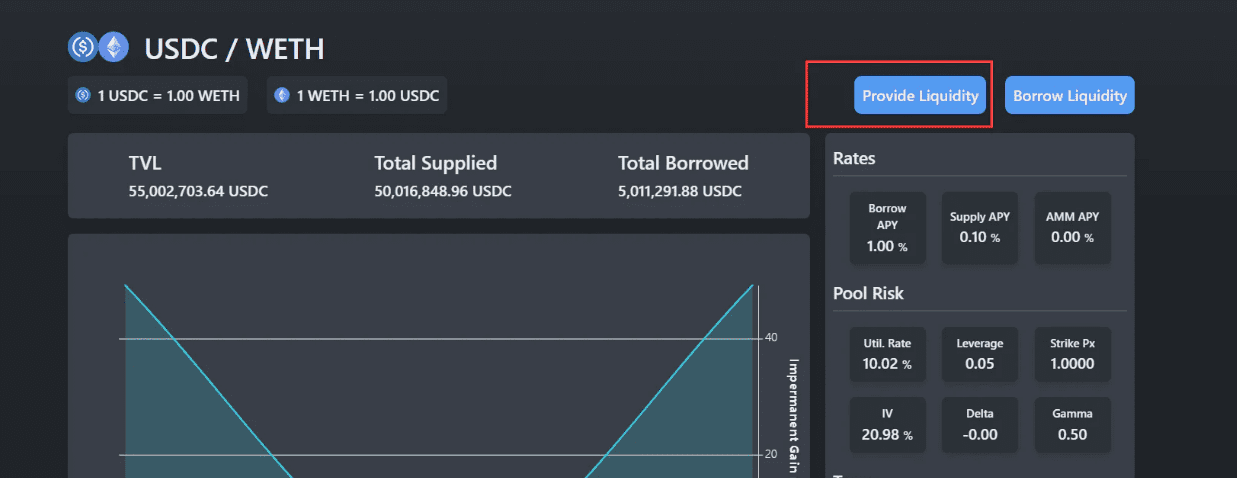The width and height of the screenshot is (1237, 478).
Task: Click the Total Supplied value 50,016,848.96 USDC
Action: pyautogui.click(x=443, y=191)
